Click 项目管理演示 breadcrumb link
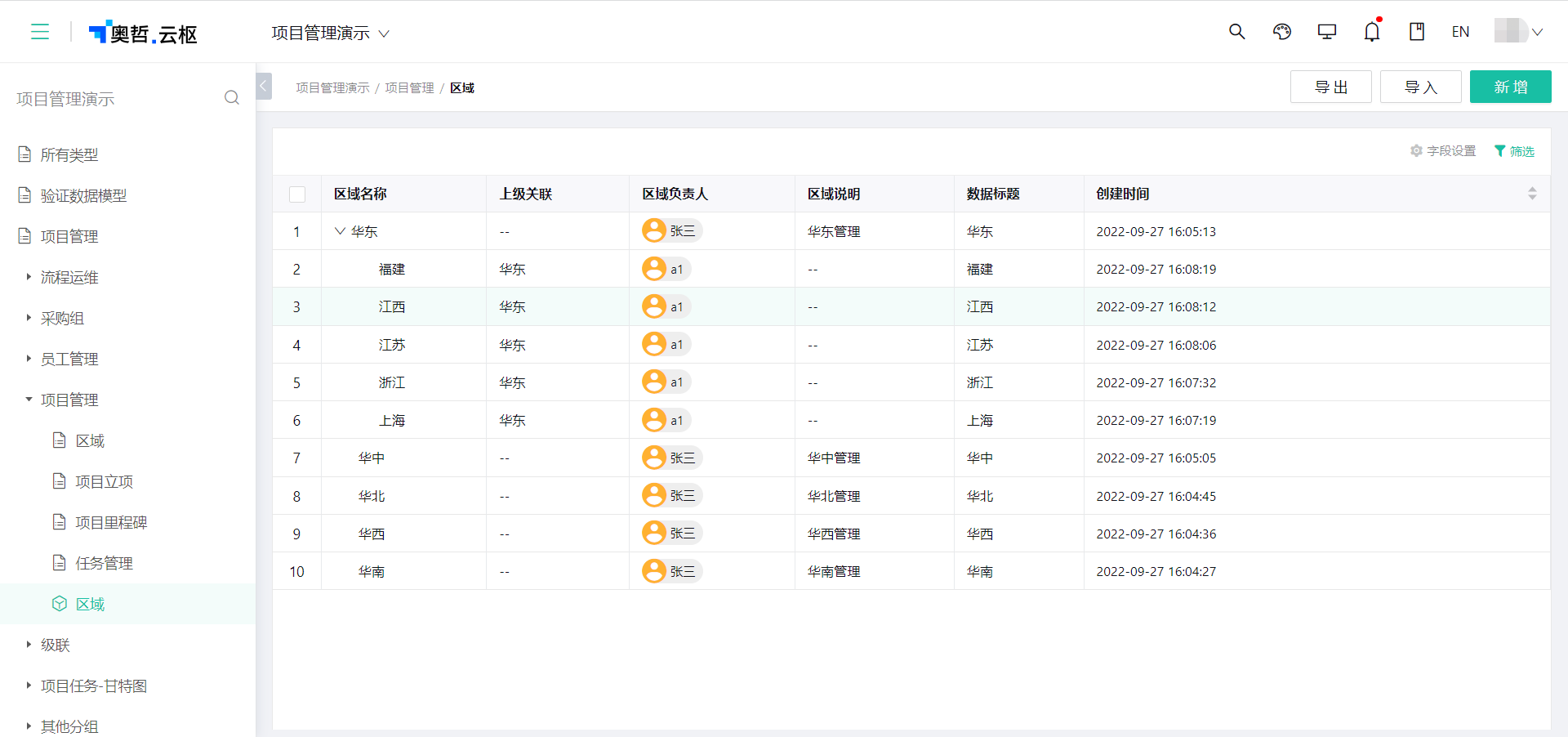Viewport: 1568px width, 737px height. (x=332, y=87)
